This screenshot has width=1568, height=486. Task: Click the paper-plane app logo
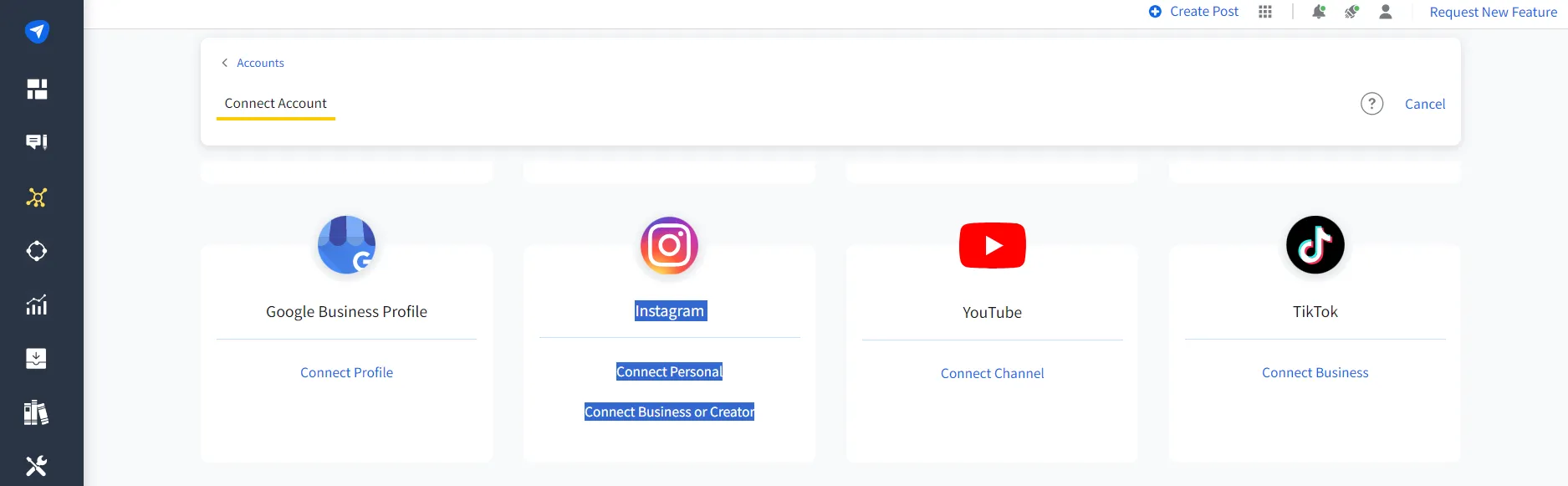coord(37,32)
